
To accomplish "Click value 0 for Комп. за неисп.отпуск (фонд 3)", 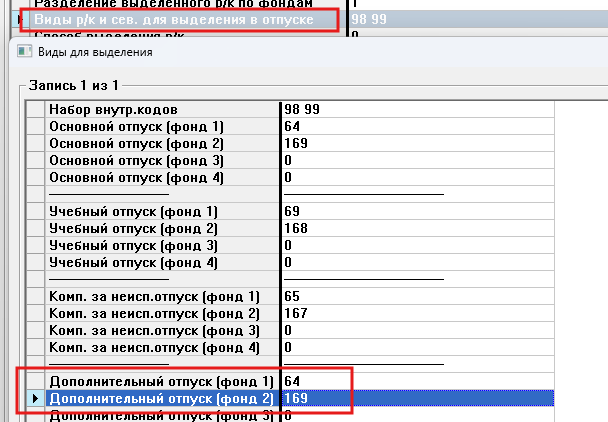I will click(288, 330).
